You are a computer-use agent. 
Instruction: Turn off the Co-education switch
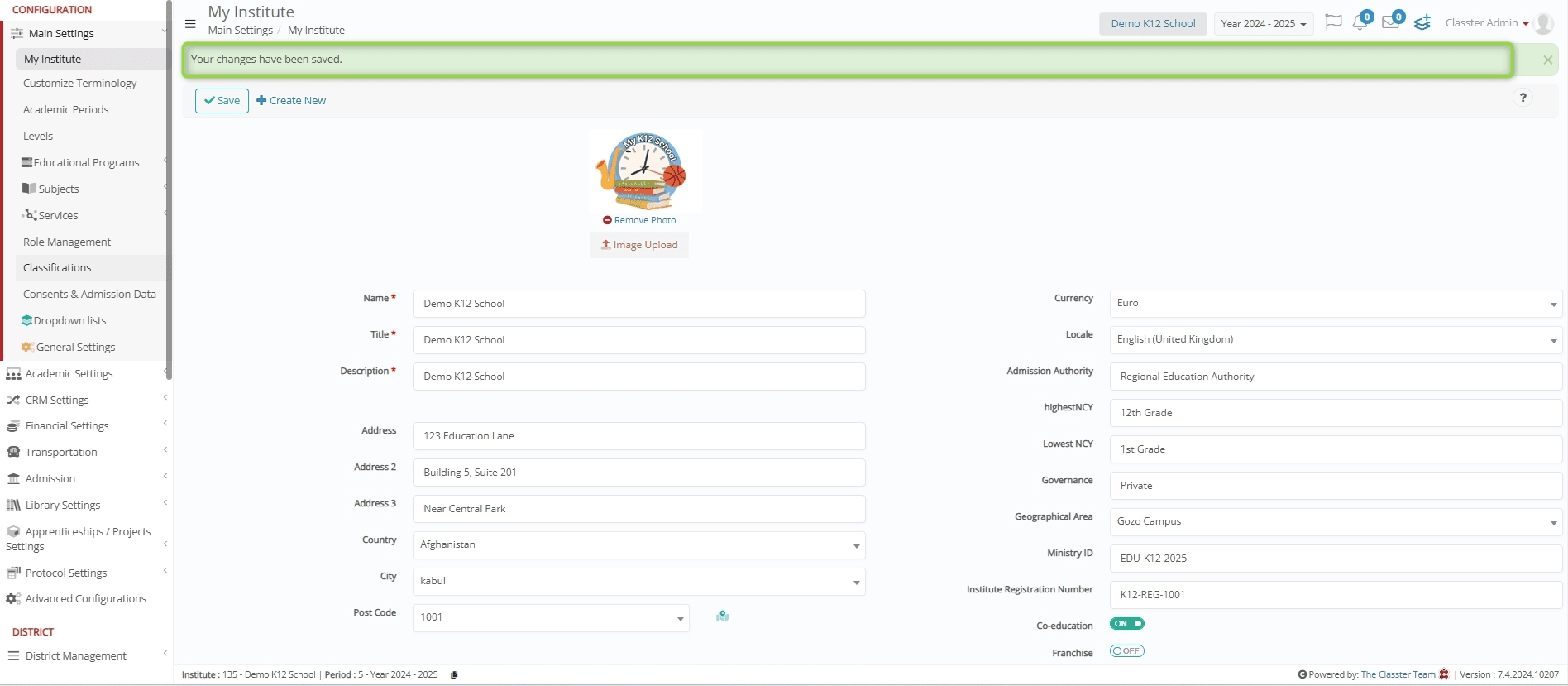click(x=1126, y=624)
